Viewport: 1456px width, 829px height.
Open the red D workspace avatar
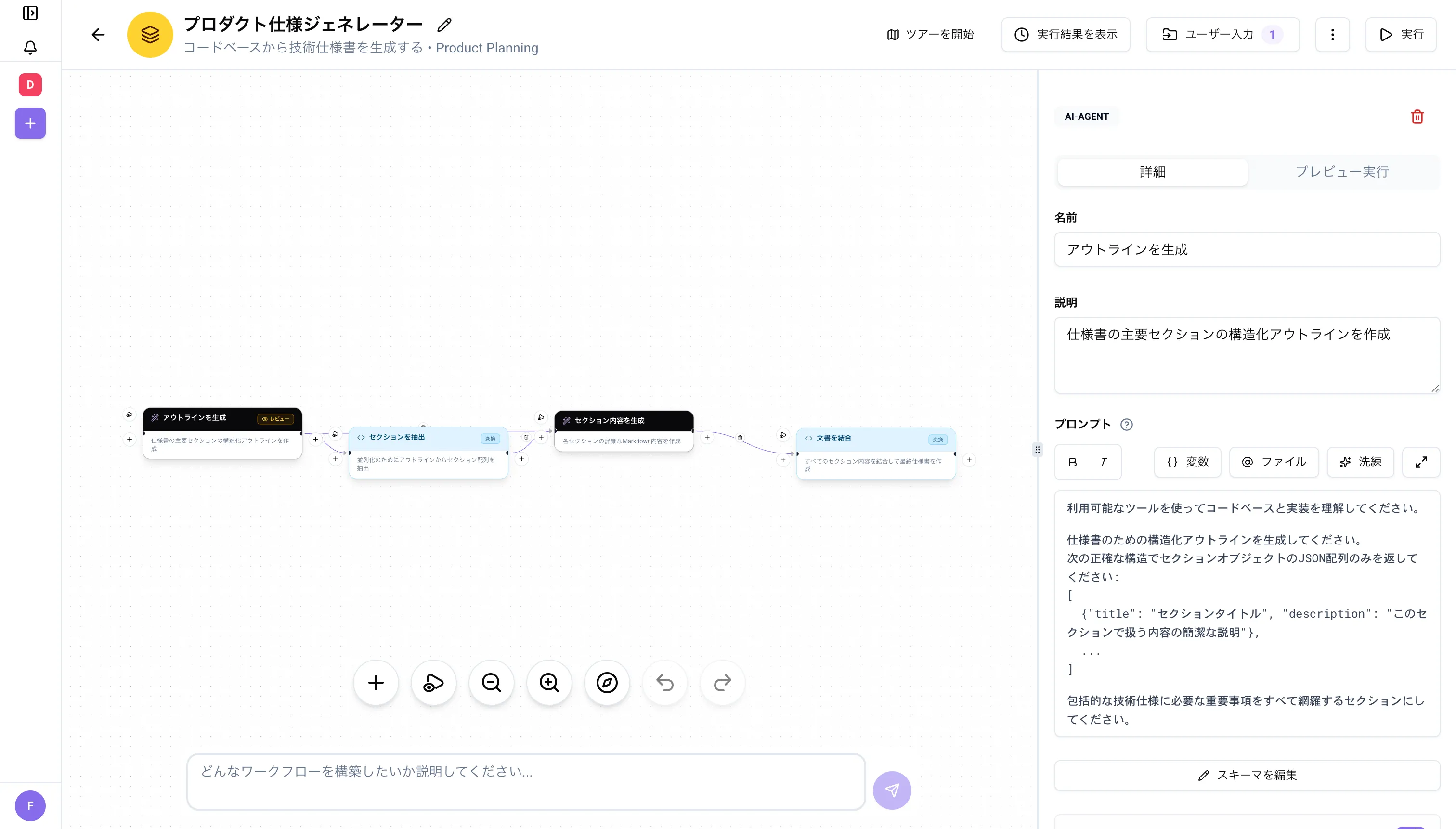(x=30, y=85)
